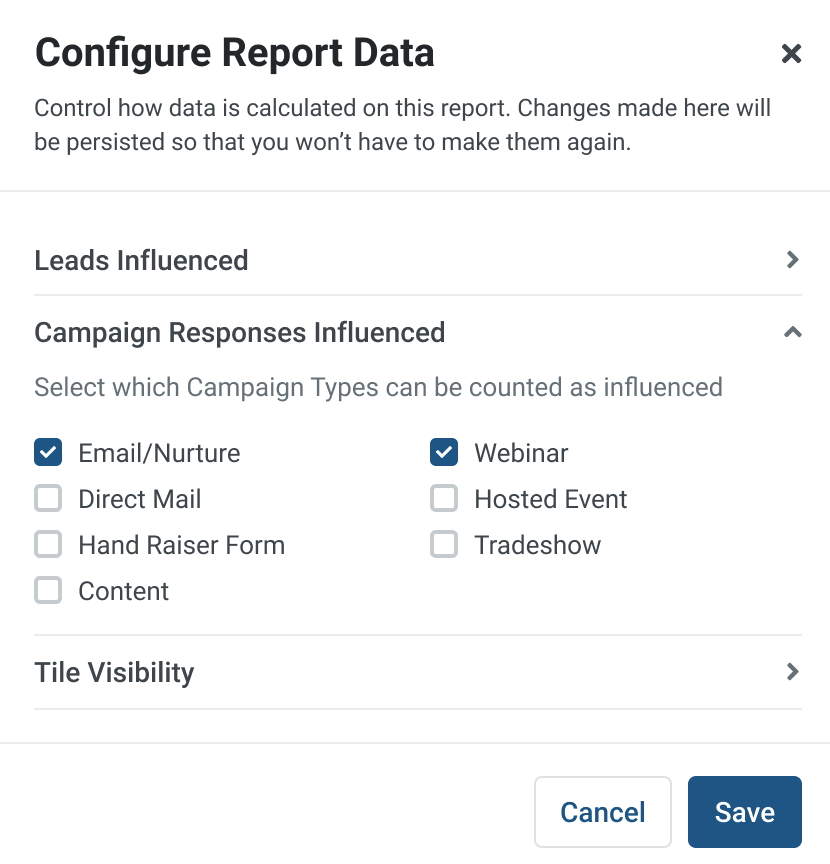Click the Campaign Responses Influenced heading
Image resolution: width=830 pixels, height=864 pixels.
240,333
